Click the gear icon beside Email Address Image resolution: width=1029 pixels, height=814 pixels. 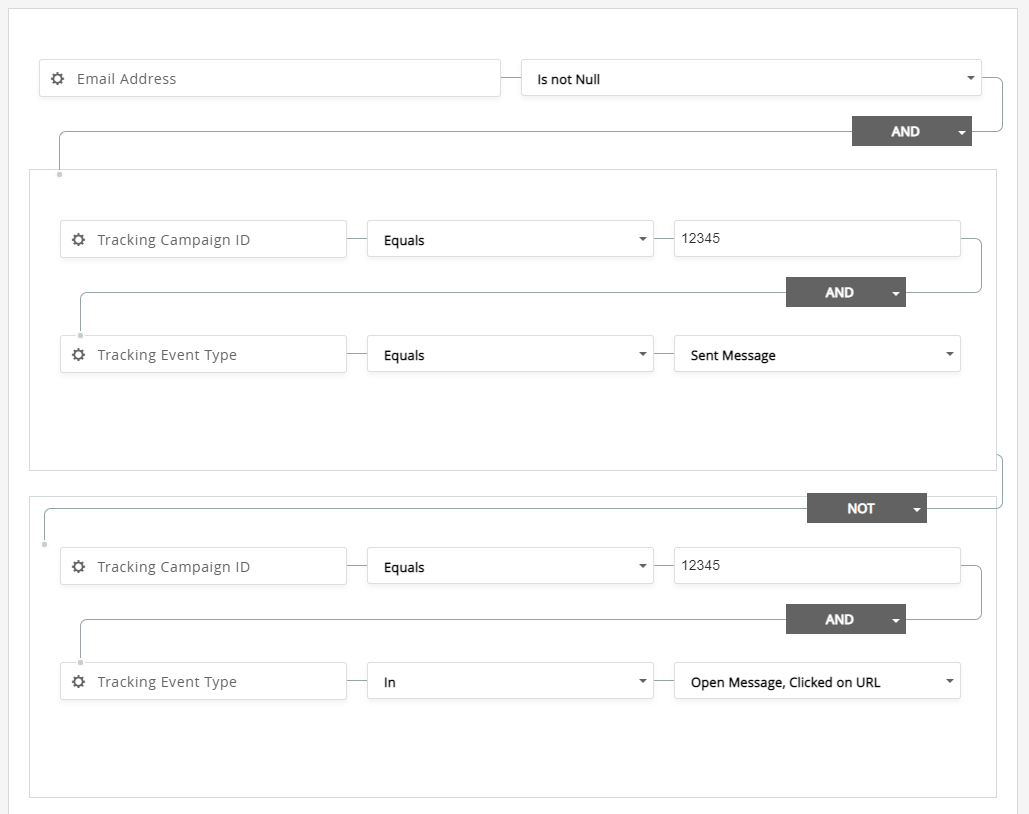point(58,79)
